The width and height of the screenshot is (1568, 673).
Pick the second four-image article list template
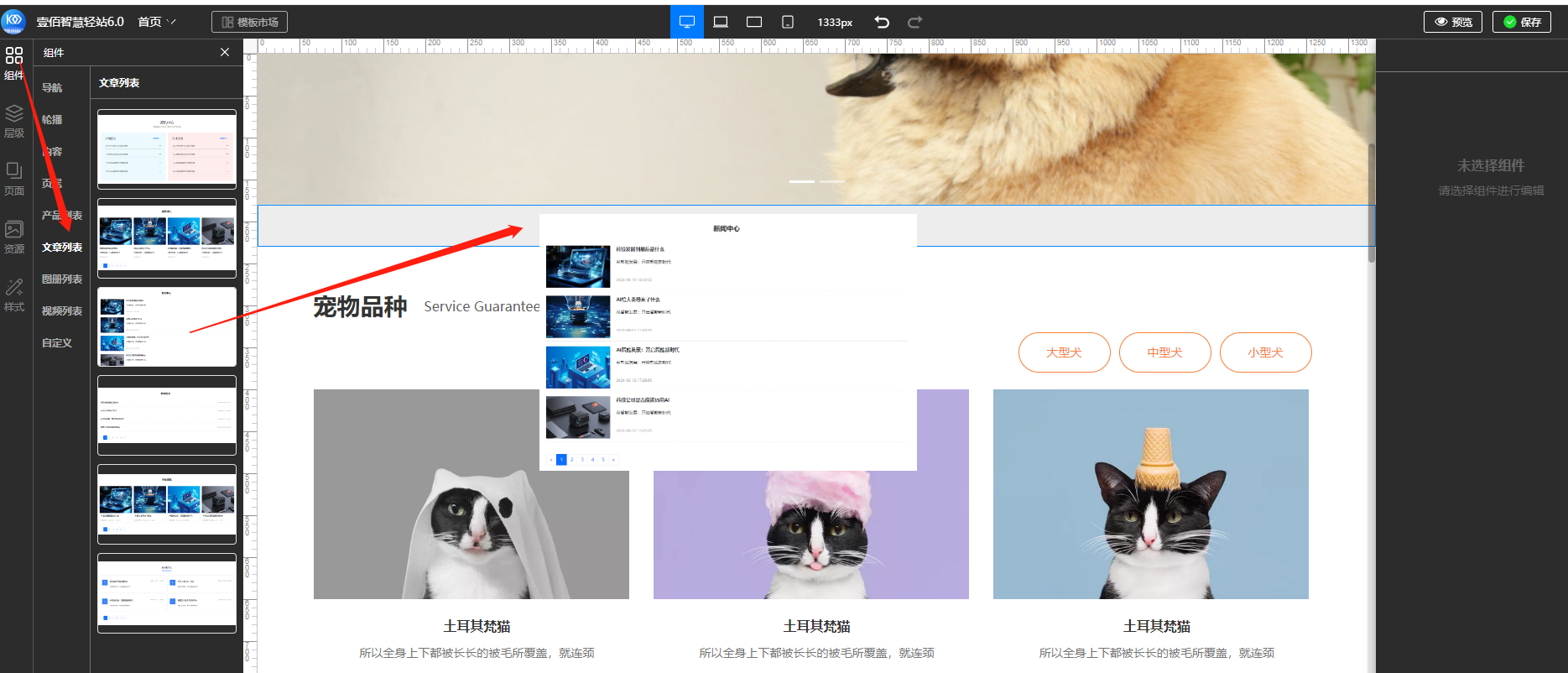coord(167,238)
